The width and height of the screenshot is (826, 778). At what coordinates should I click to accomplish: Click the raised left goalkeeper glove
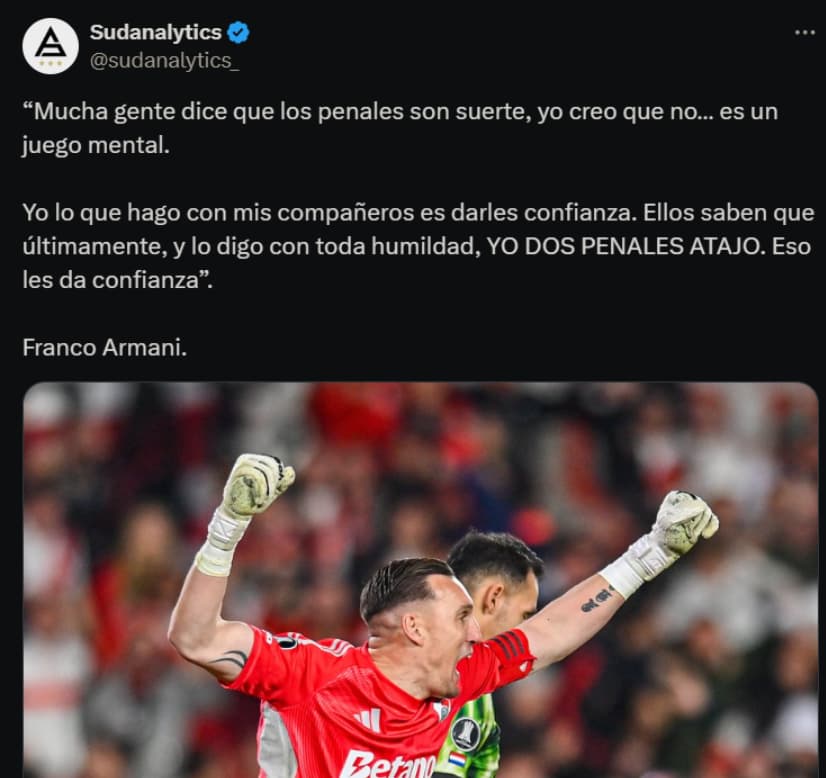point(257,484)
